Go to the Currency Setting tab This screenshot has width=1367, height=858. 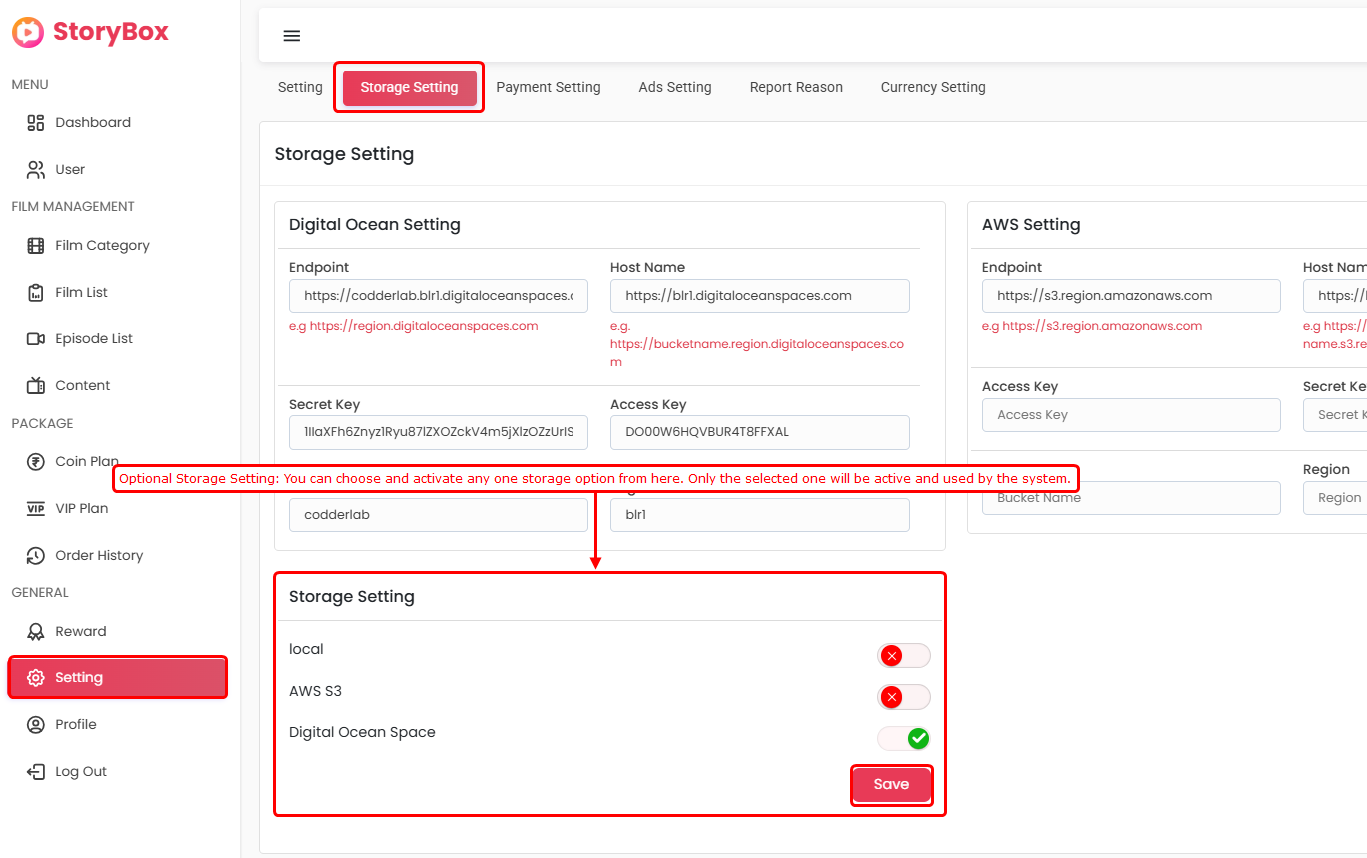[x=933, y=88]
